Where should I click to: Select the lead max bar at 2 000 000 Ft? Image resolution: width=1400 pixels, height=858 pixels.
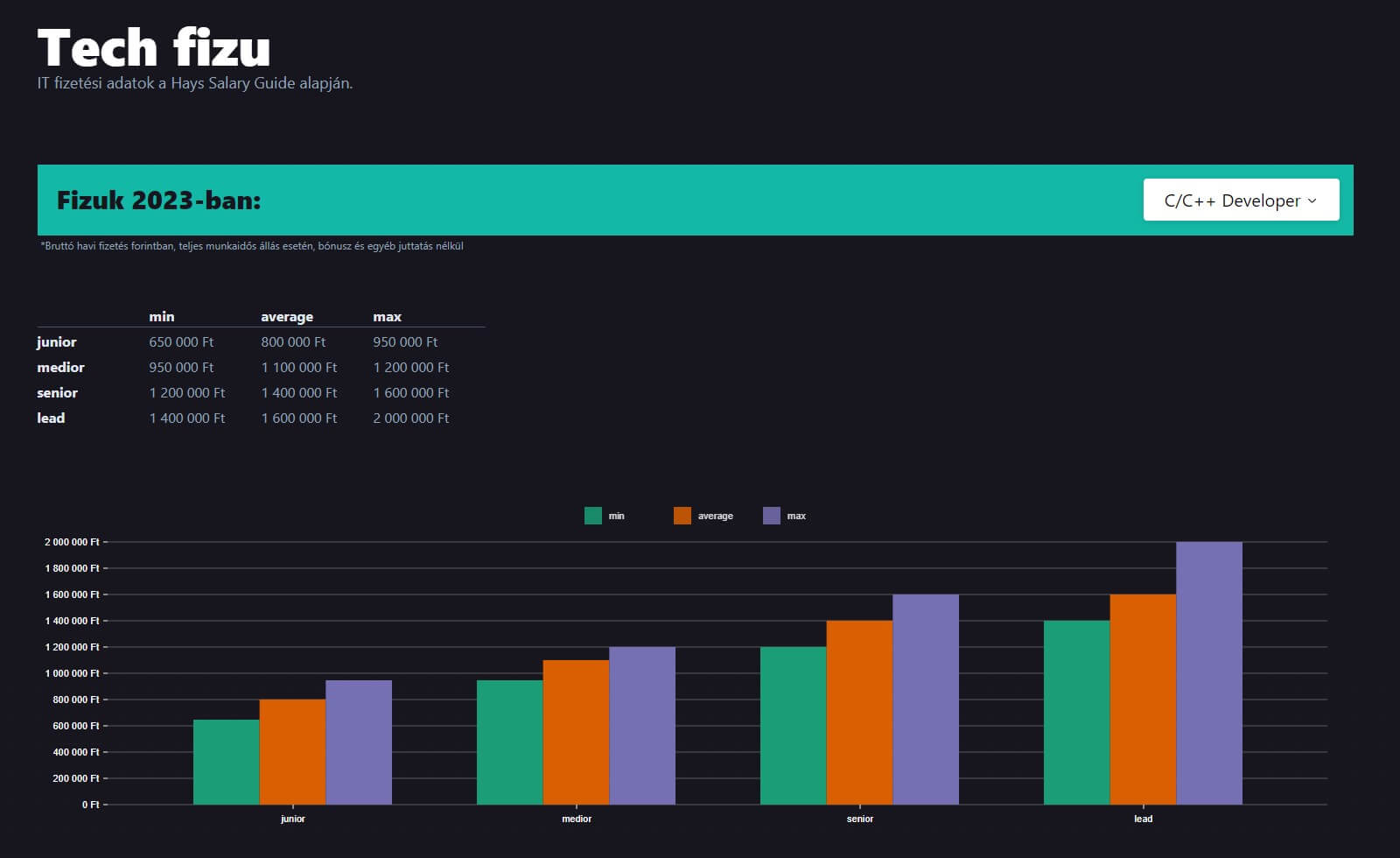(x=1208, y=672)
